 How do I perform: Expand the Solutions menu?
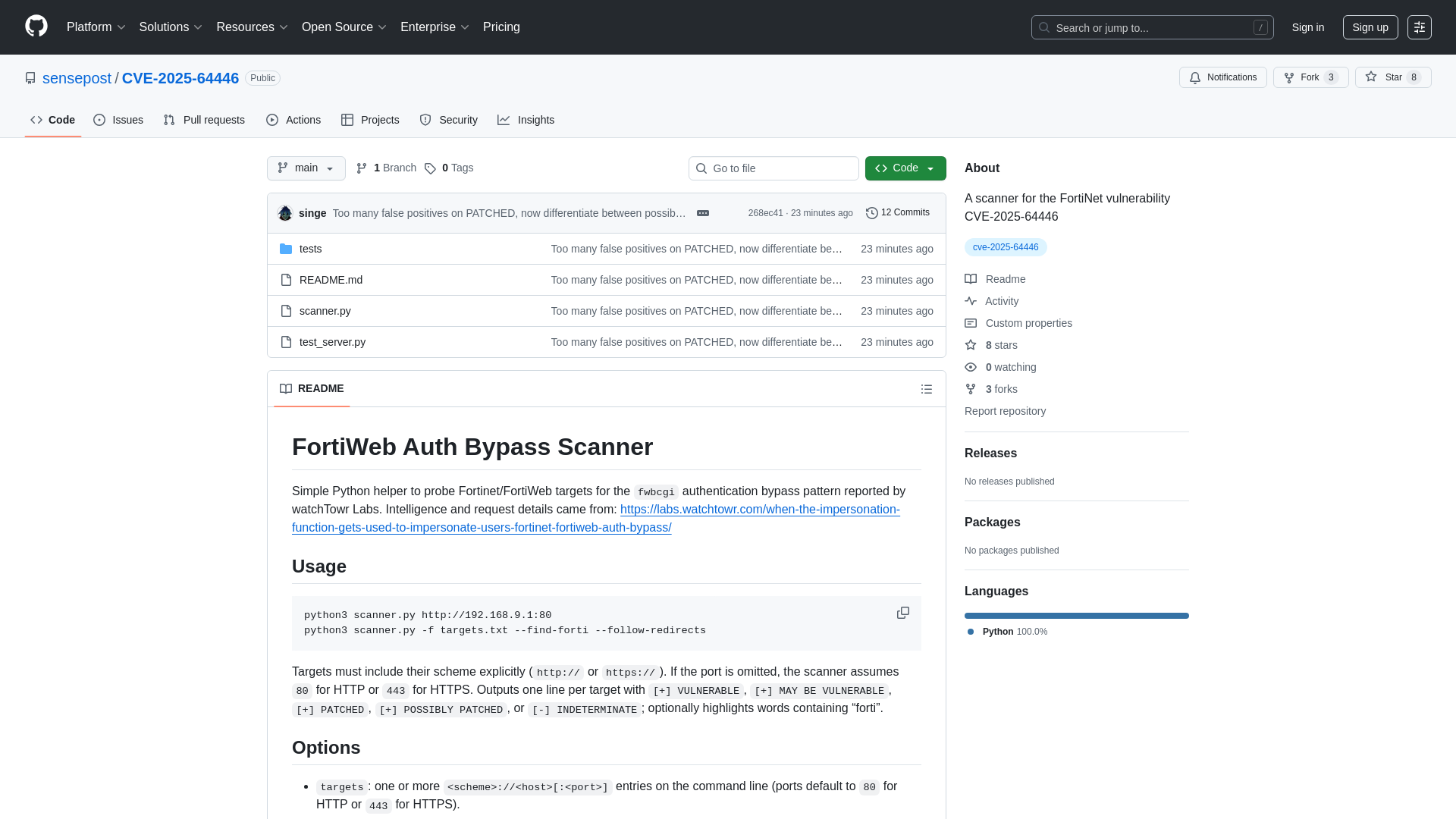(170, 27)
